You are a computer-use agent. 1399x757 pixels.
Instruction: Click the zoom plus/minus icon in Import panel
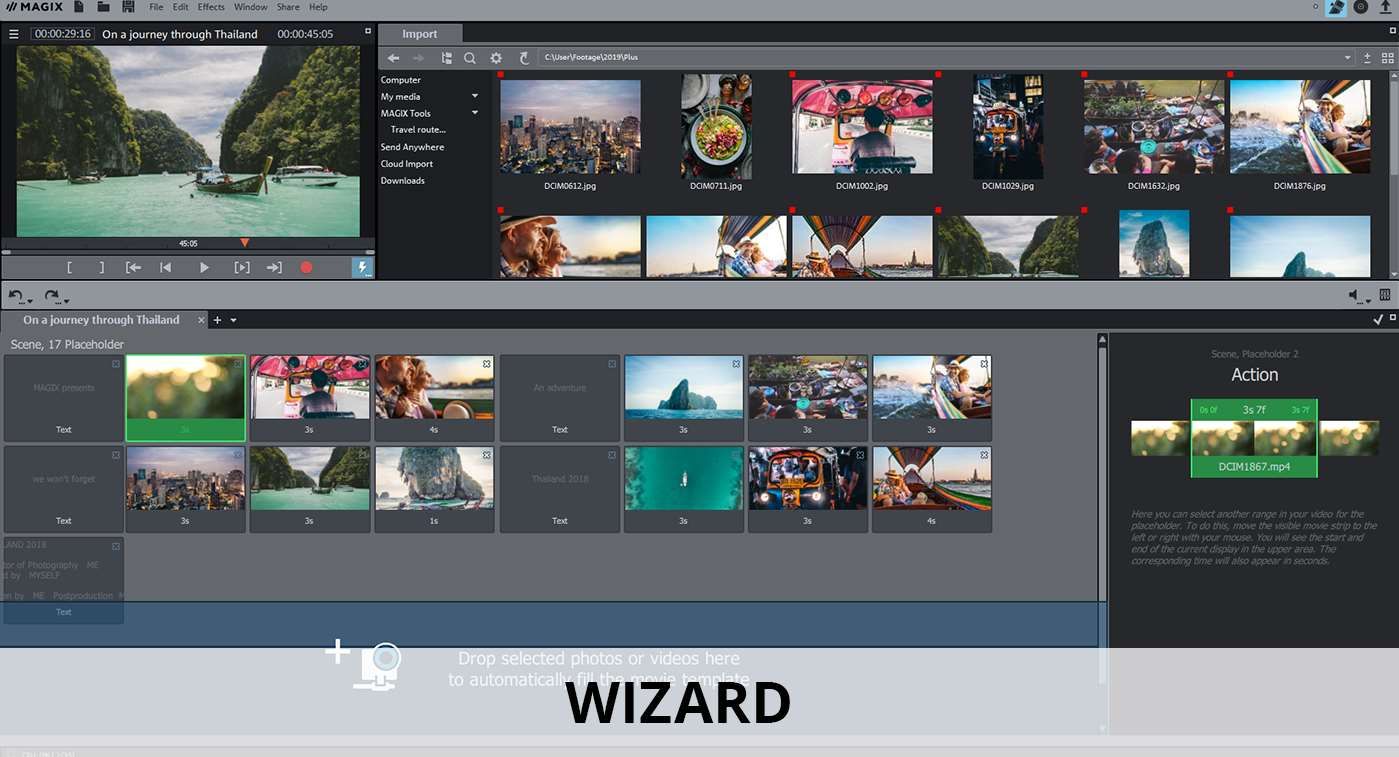tap(1367, 58)
